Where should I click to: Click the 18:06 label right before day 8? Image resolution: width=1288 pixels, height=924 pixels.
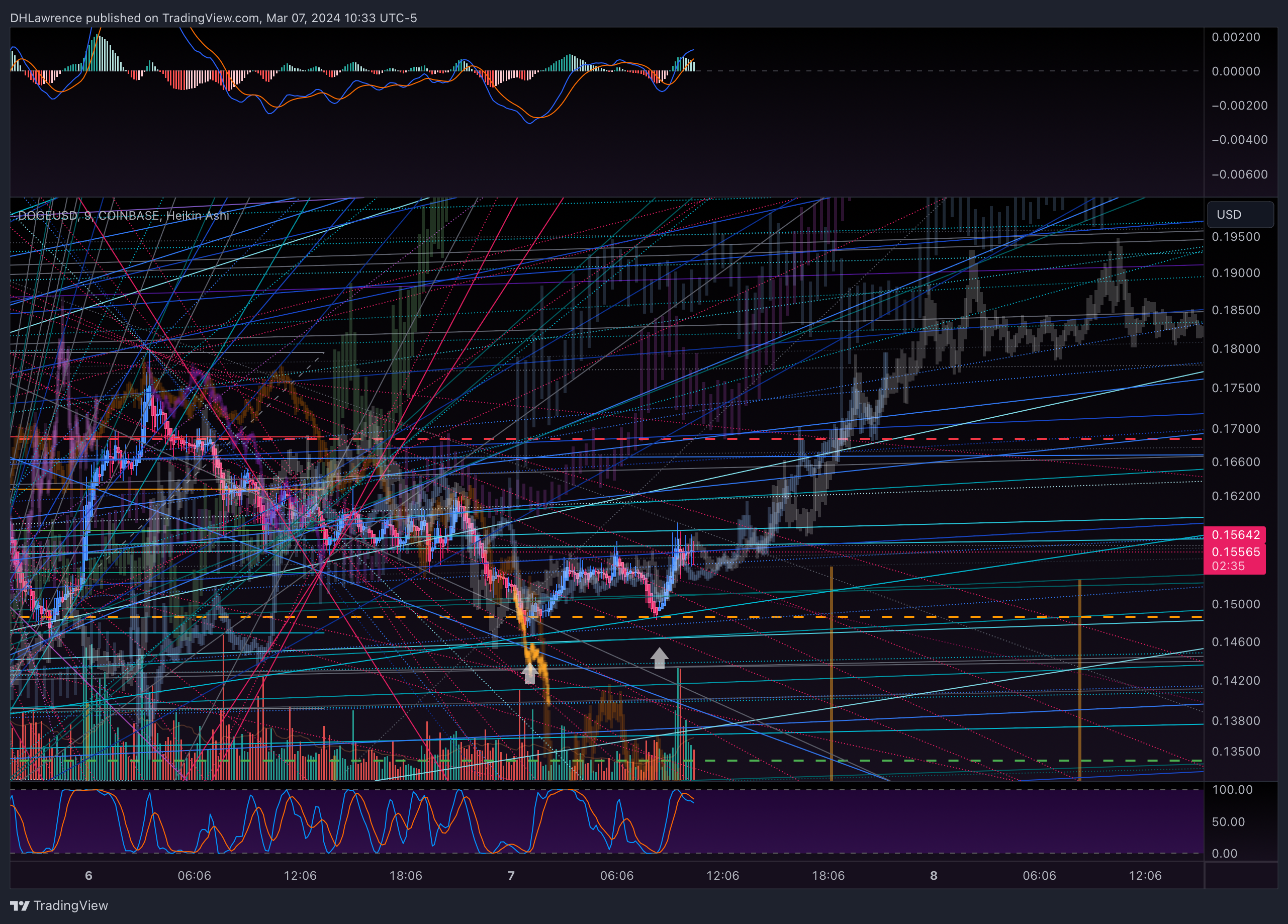point(828,875)
